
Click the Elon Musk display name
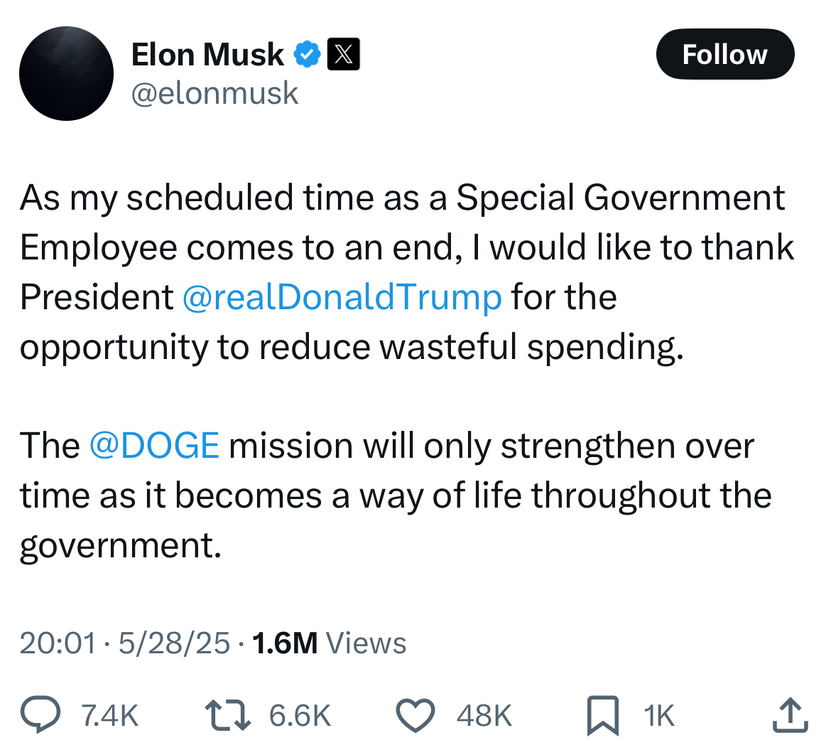click(208, 55)
